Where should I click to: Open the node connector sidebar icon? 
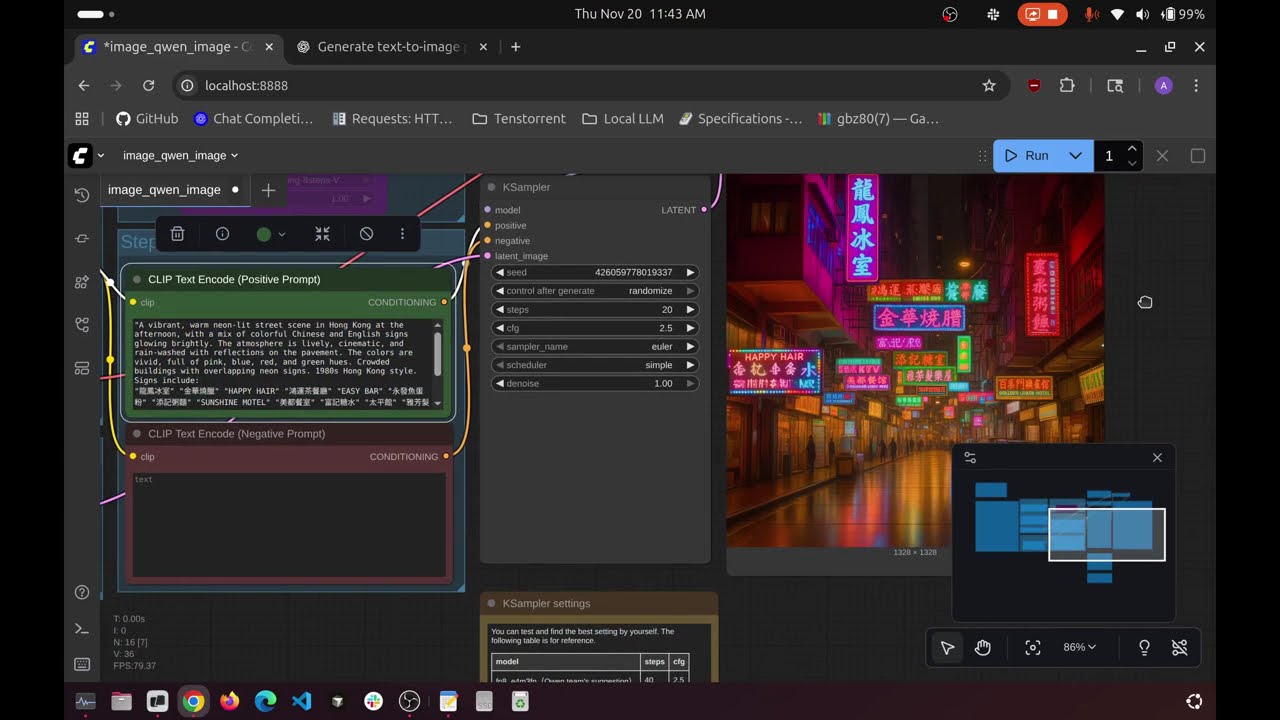82,239
